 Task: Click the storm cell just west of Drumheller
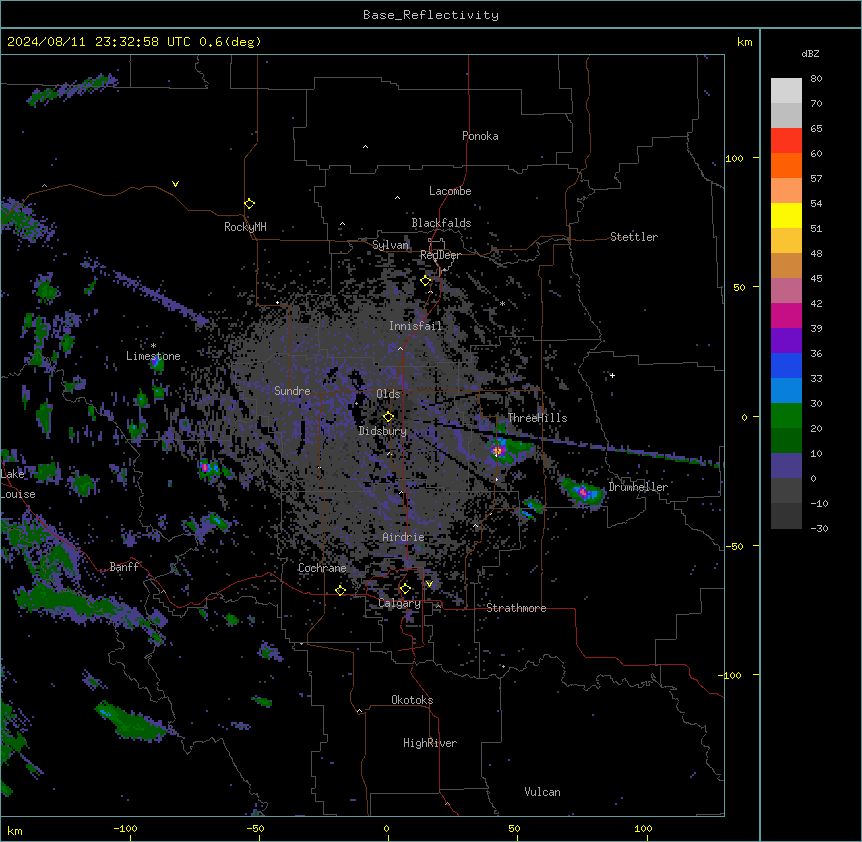click(x=582, y=492)
